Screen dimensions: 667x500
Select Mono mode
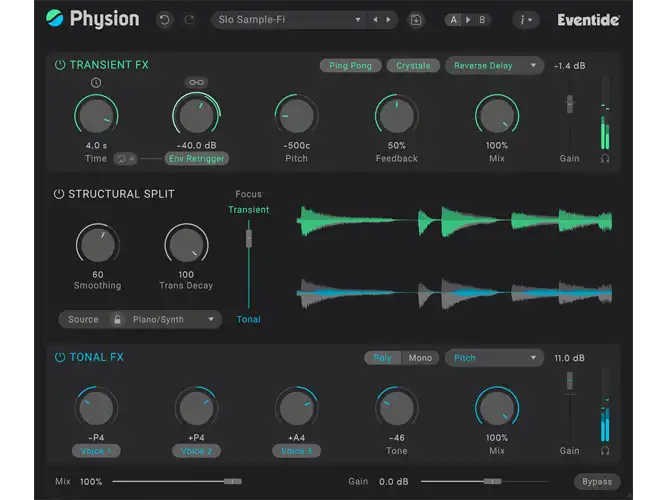coord(420,358)
